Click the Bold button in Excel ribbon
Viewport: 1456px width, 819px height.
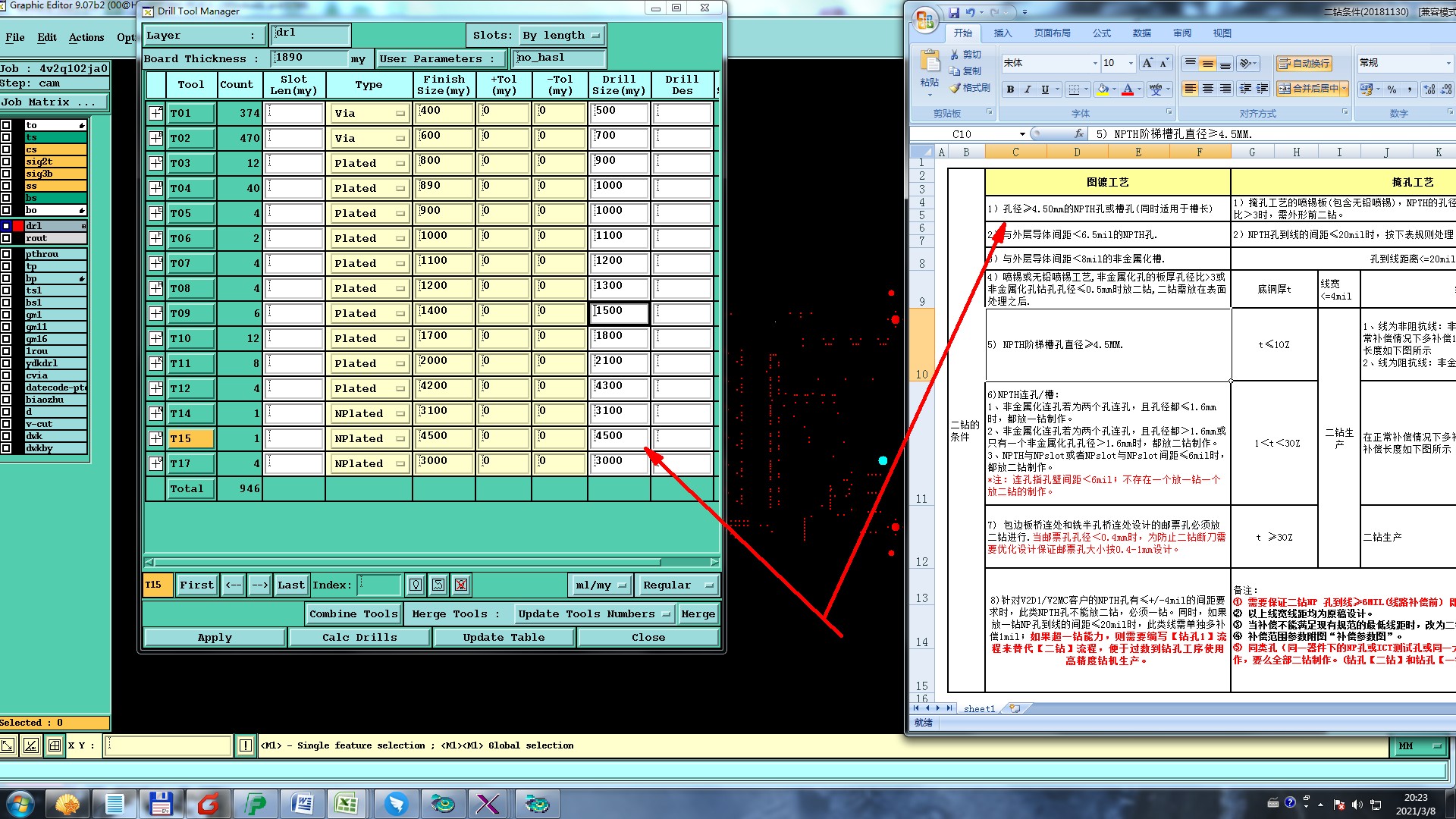click(x=1010, y=89)
